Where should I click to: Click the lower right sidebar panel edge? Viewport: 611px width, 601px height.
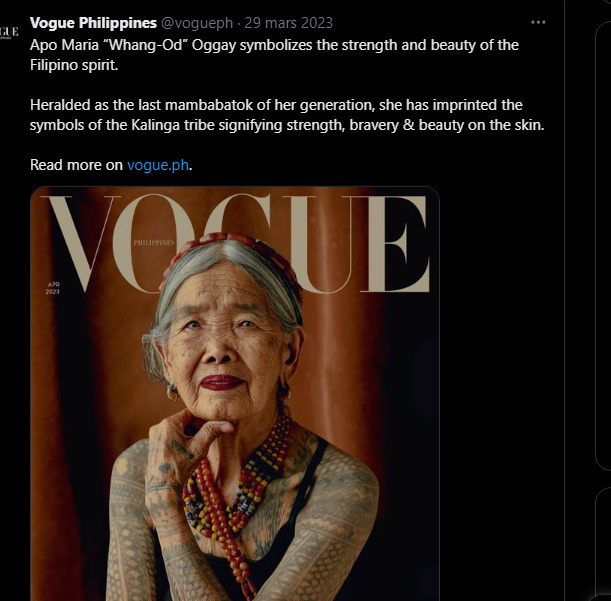[x=603, y=544]
